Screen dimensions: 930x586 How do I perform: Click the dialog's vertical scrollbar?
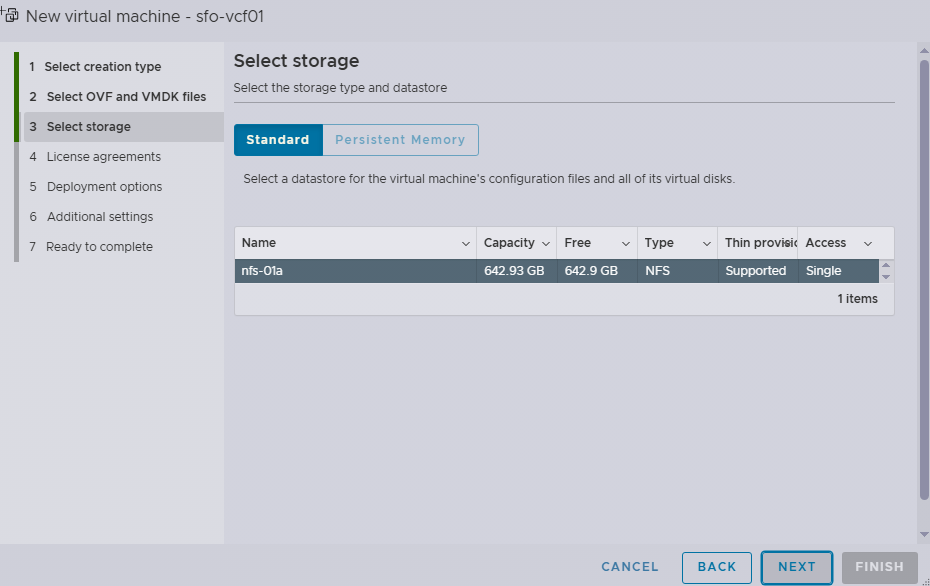click(923, 280)
